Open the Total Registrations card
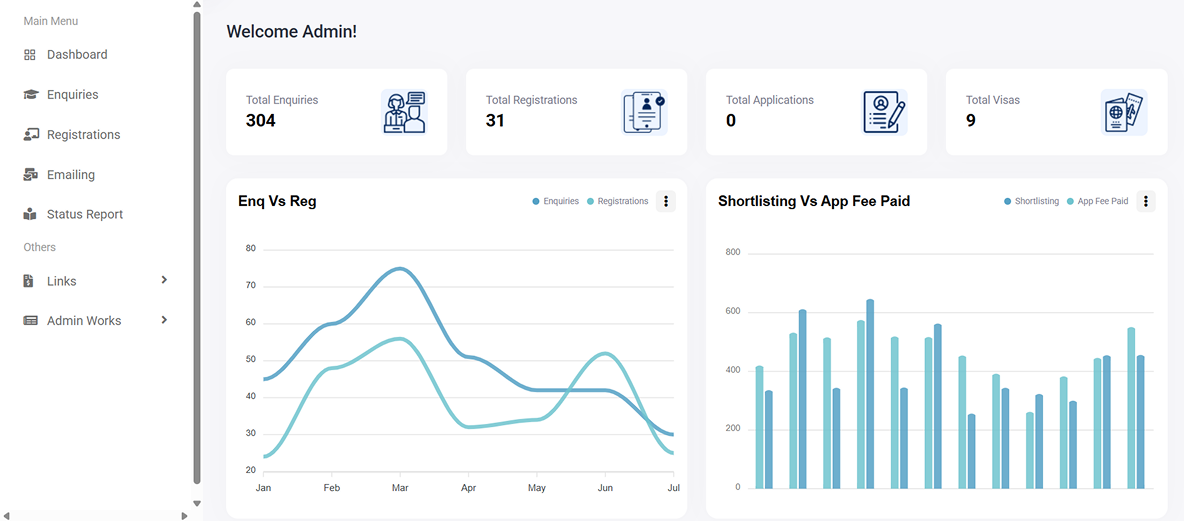 point(576,112)
